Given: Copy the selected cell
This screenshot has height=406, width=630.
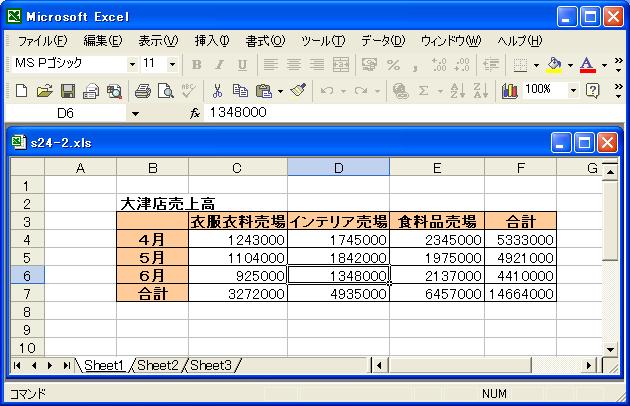Looking at the screenshot, I should click(240, 91).
